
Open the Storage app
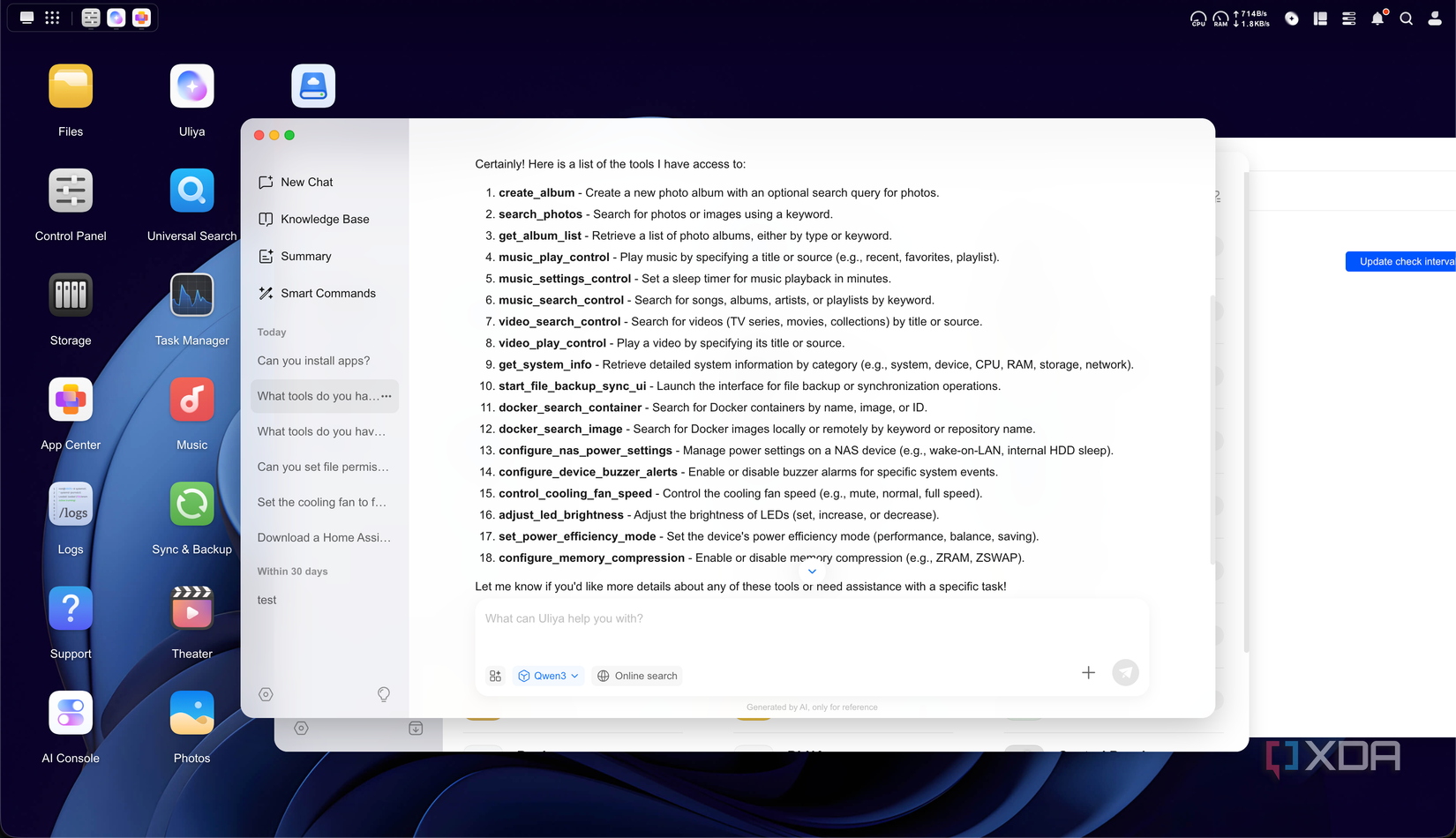tap(71, 295)
